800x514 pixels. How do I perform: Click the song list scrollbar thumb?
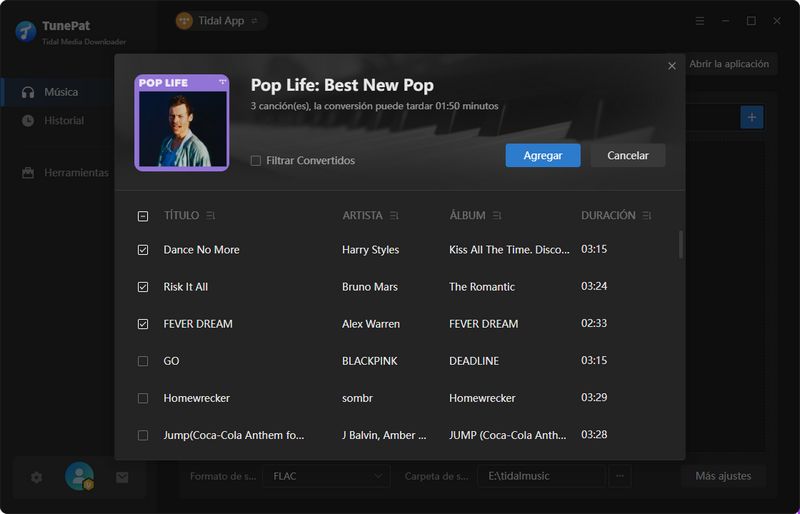[x=681, y=244]
